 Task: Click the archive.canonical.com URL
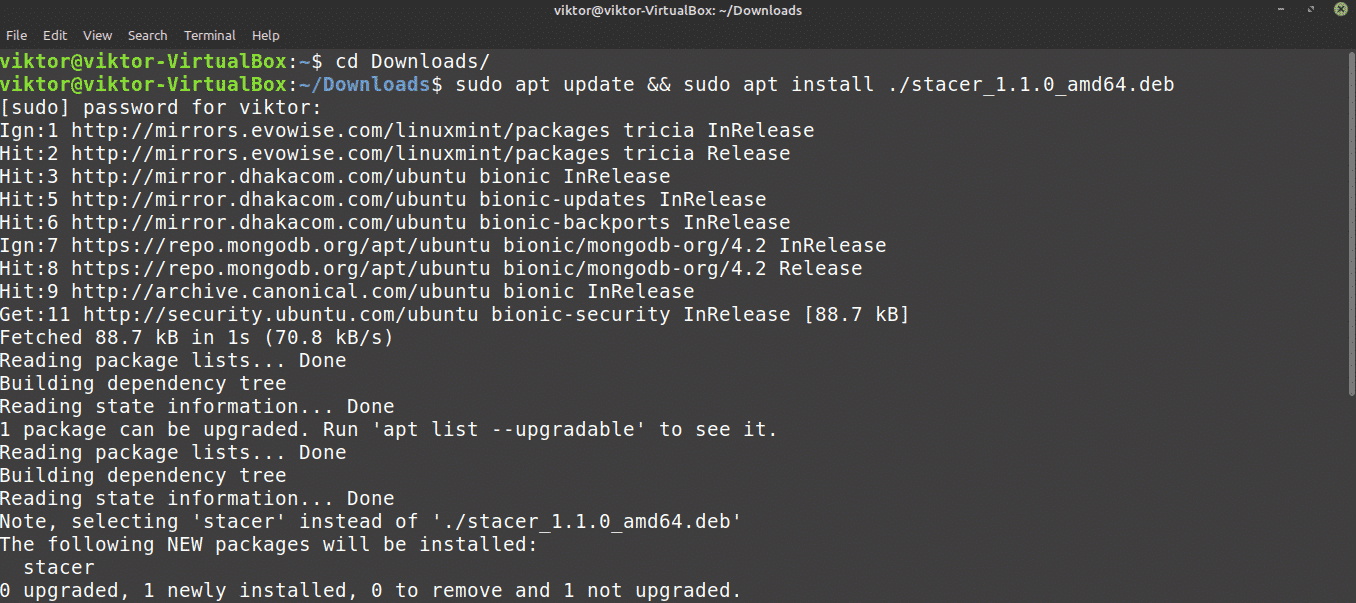pos(280,292)
